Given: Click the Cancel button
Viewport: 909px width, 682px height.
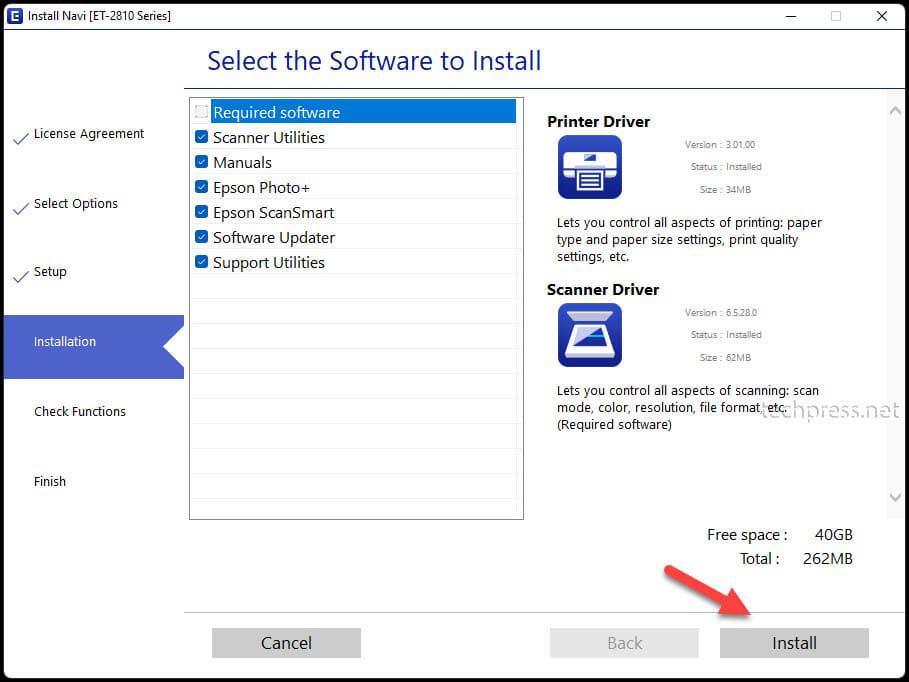Looking at the screenshot, I should click(286, 643).
